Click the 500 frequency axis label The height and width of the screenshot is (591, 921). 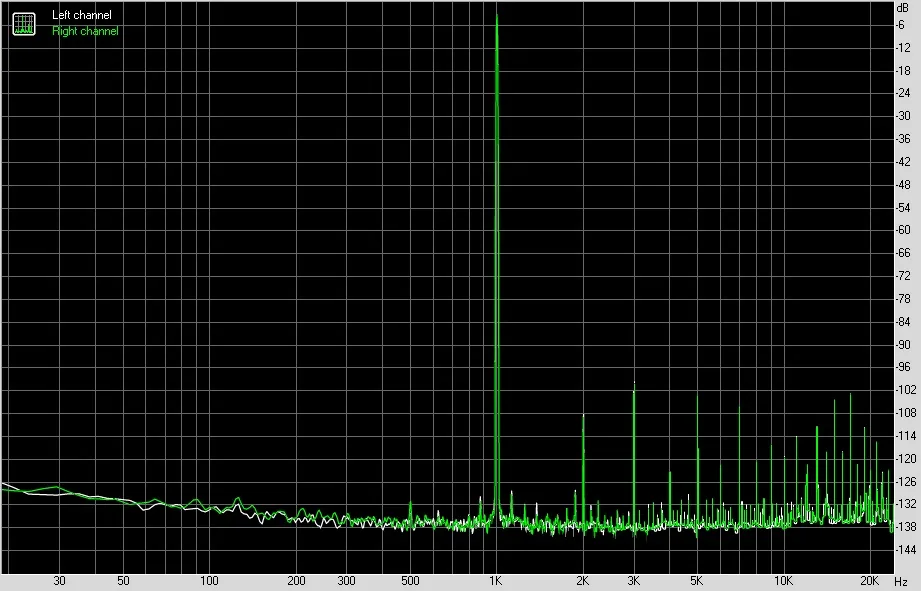[410, 581]
